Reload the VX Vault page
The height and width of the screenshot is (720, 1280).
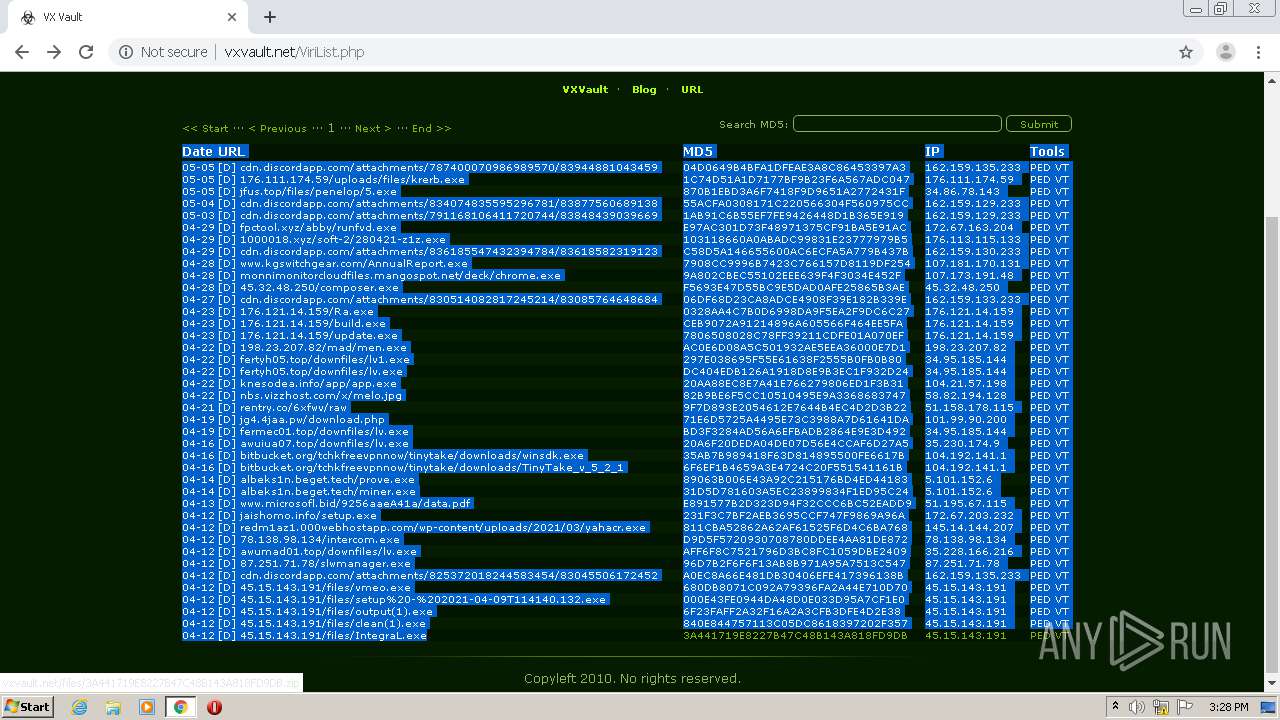coord(86,52)
